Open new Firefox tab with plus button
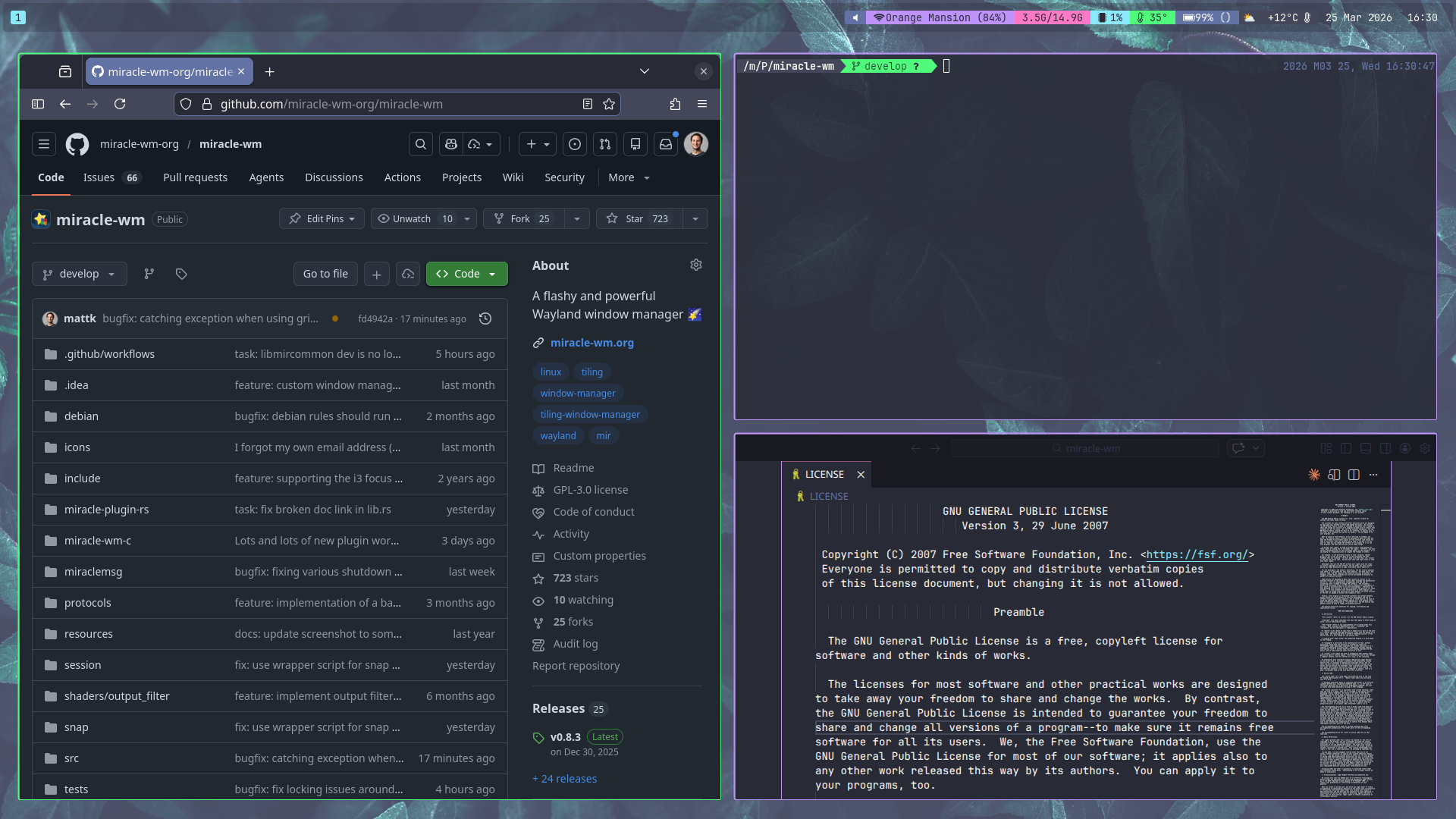The width and height of the screenshot is (1456, 819). pos(270,71)
